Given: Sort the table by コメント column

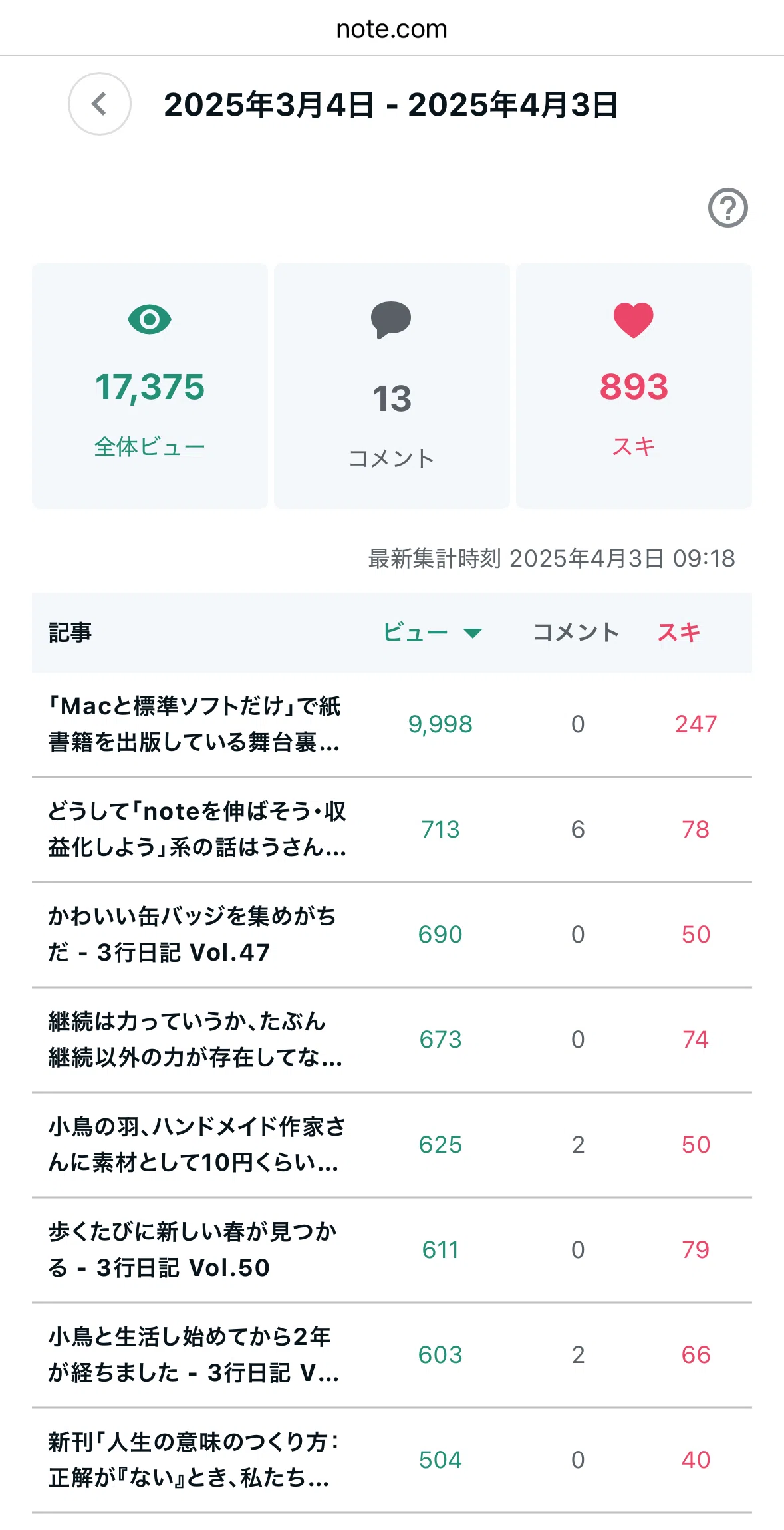Looking at the screenshot, I should coord(576,632).
